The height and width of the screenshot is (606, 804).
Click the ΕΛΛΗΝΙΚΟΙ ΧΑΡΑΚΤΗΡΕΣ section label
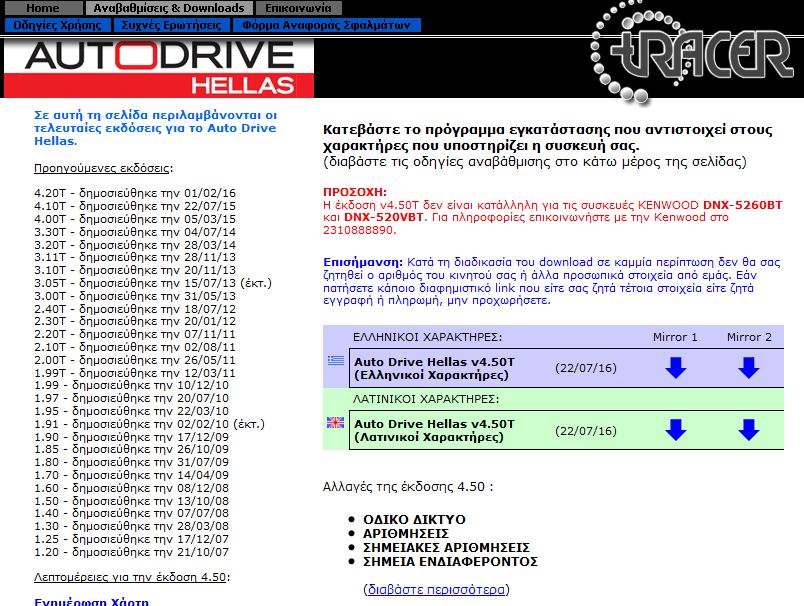(428, 337)
